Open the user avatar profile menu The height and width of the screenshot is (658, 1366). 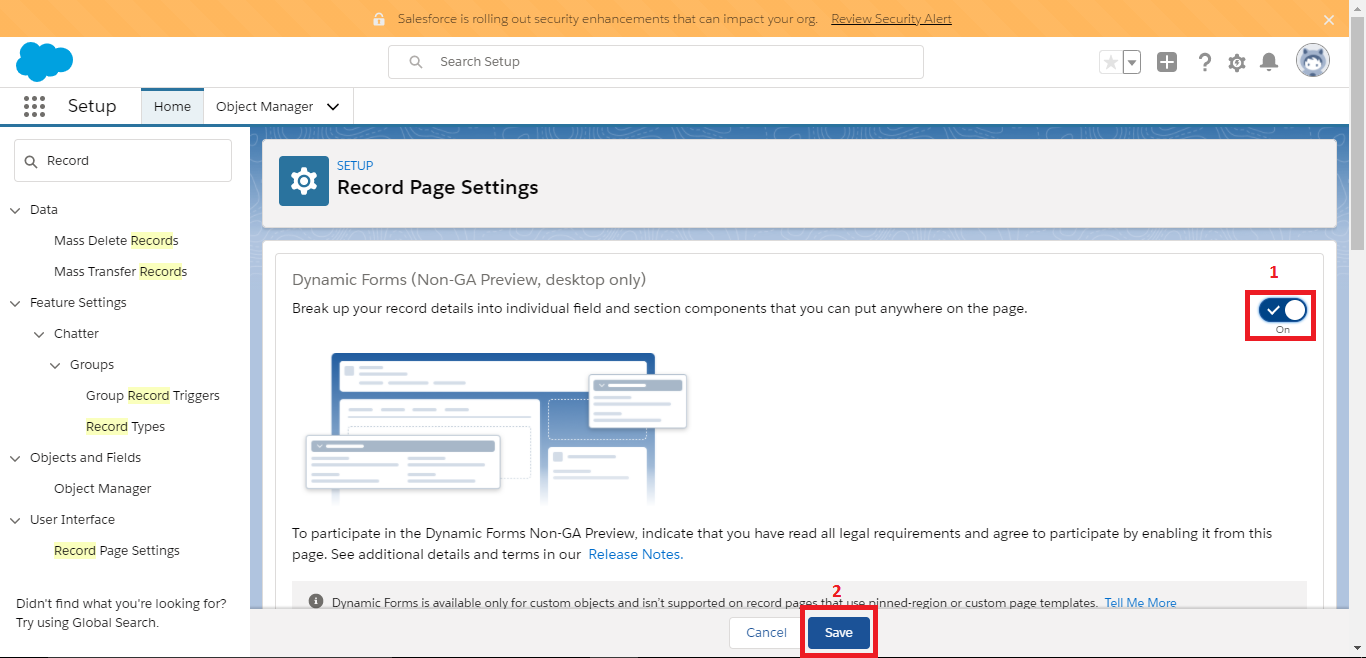click(1313, 60)
